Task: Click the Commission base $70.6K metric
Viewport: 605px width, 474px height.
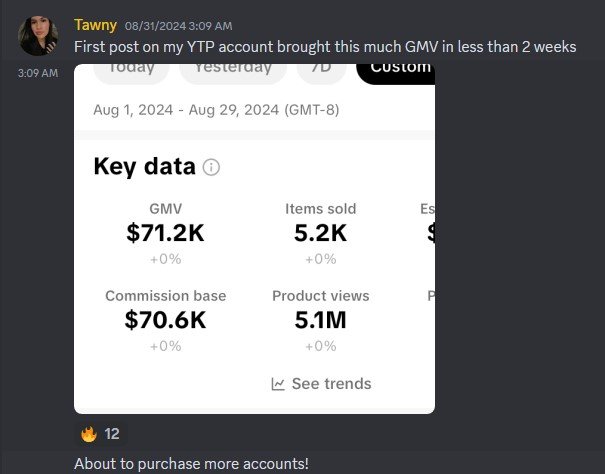Action: pos(165,320)
